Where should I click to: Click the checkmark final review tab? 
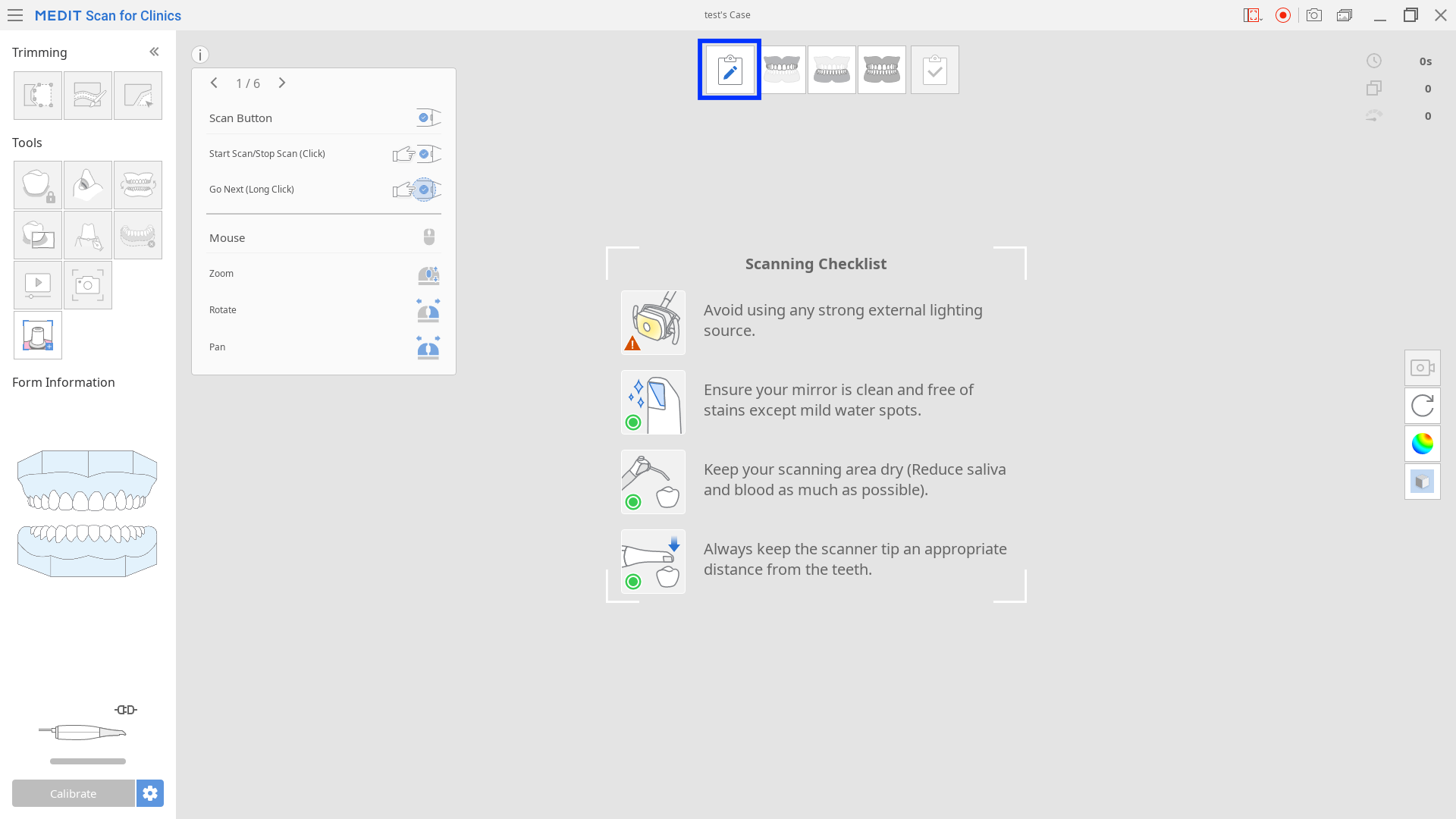pos(934,70)
